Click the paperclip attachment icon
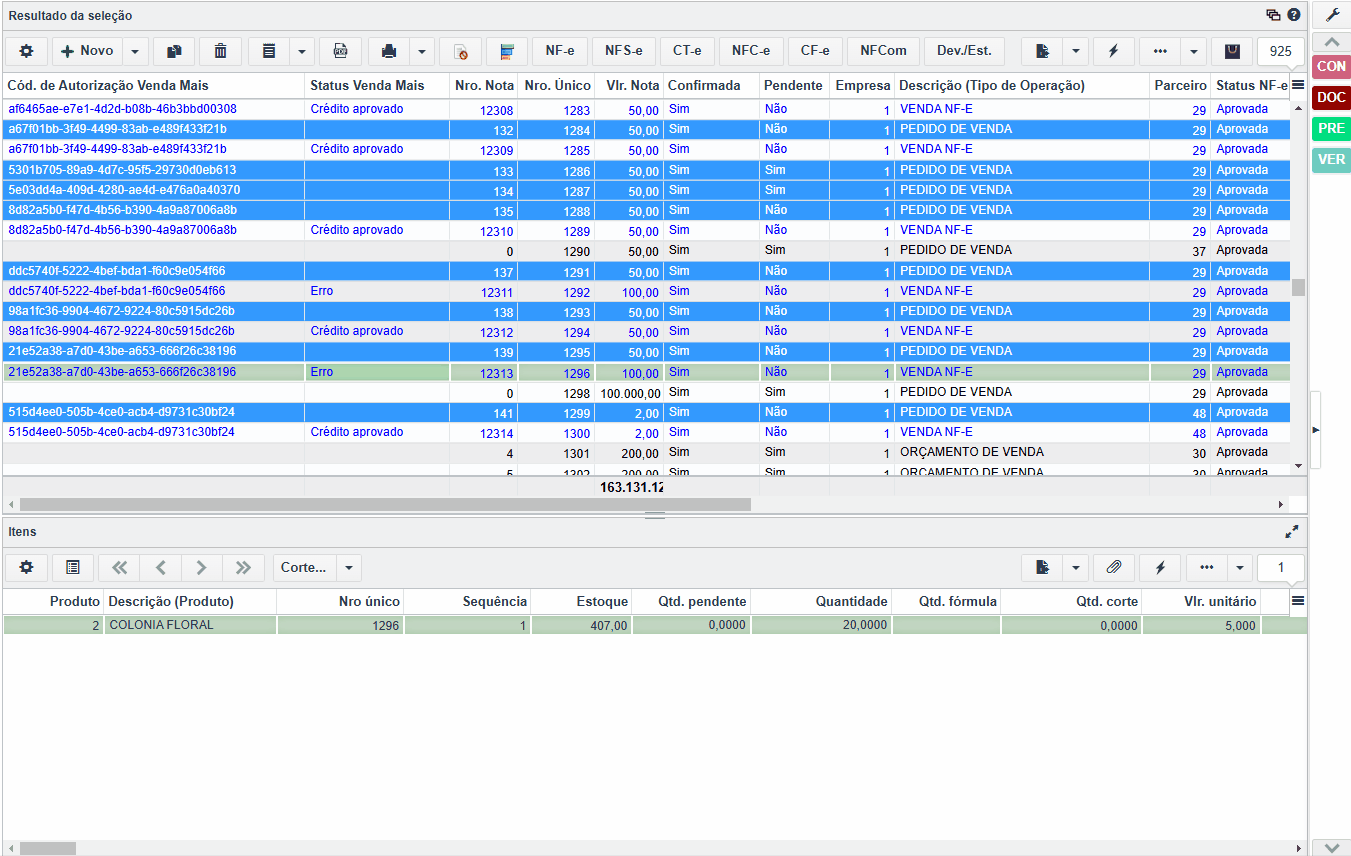The width and height of the screenshot is (1351, 856). pyautogui.click(x=1113, y=567)
